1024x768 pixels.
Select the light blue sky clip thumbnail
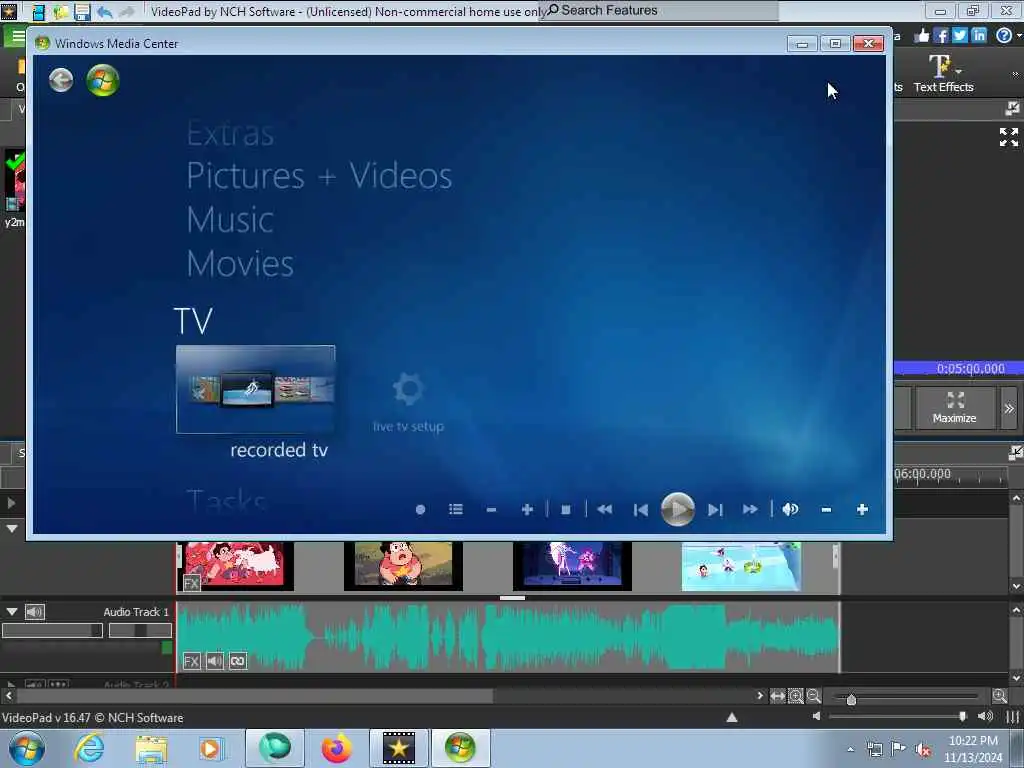tap(741, 566)
